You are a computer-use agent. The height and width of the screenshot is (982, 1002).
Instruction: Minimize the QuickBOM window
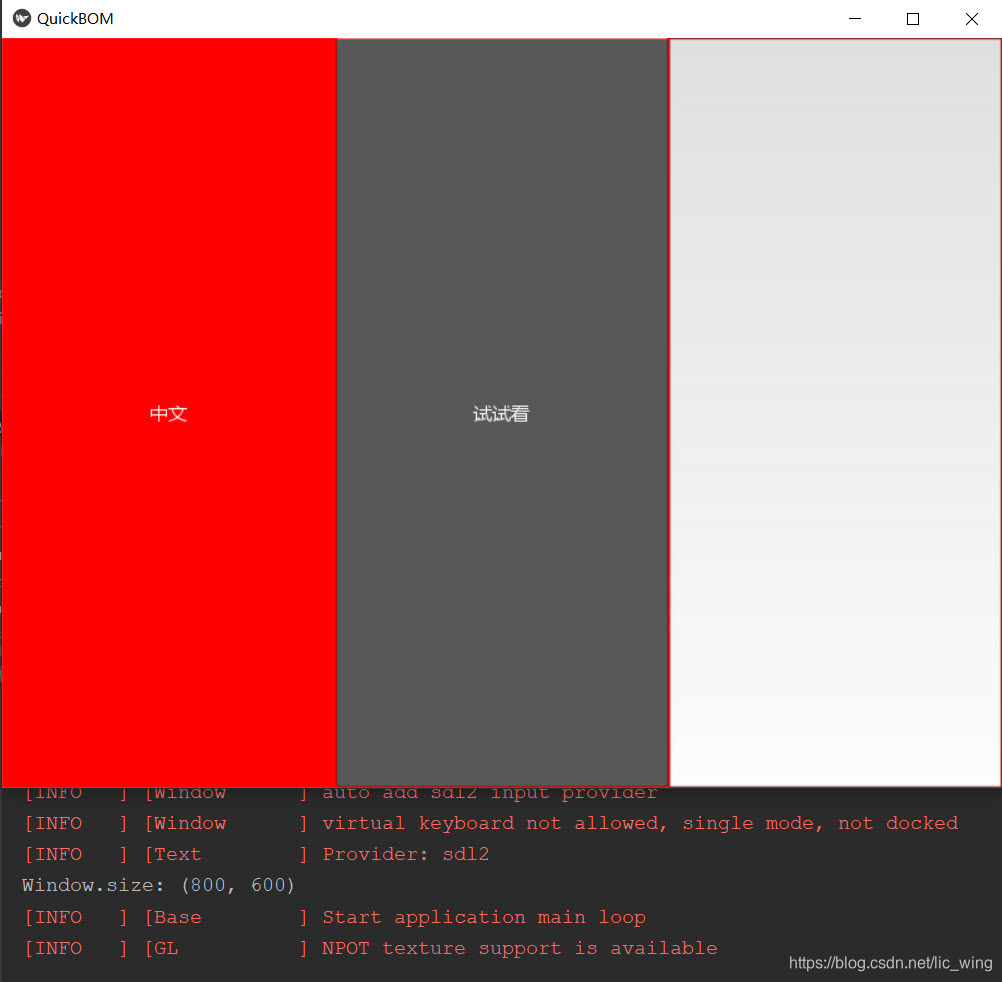(x=854, y=18)
